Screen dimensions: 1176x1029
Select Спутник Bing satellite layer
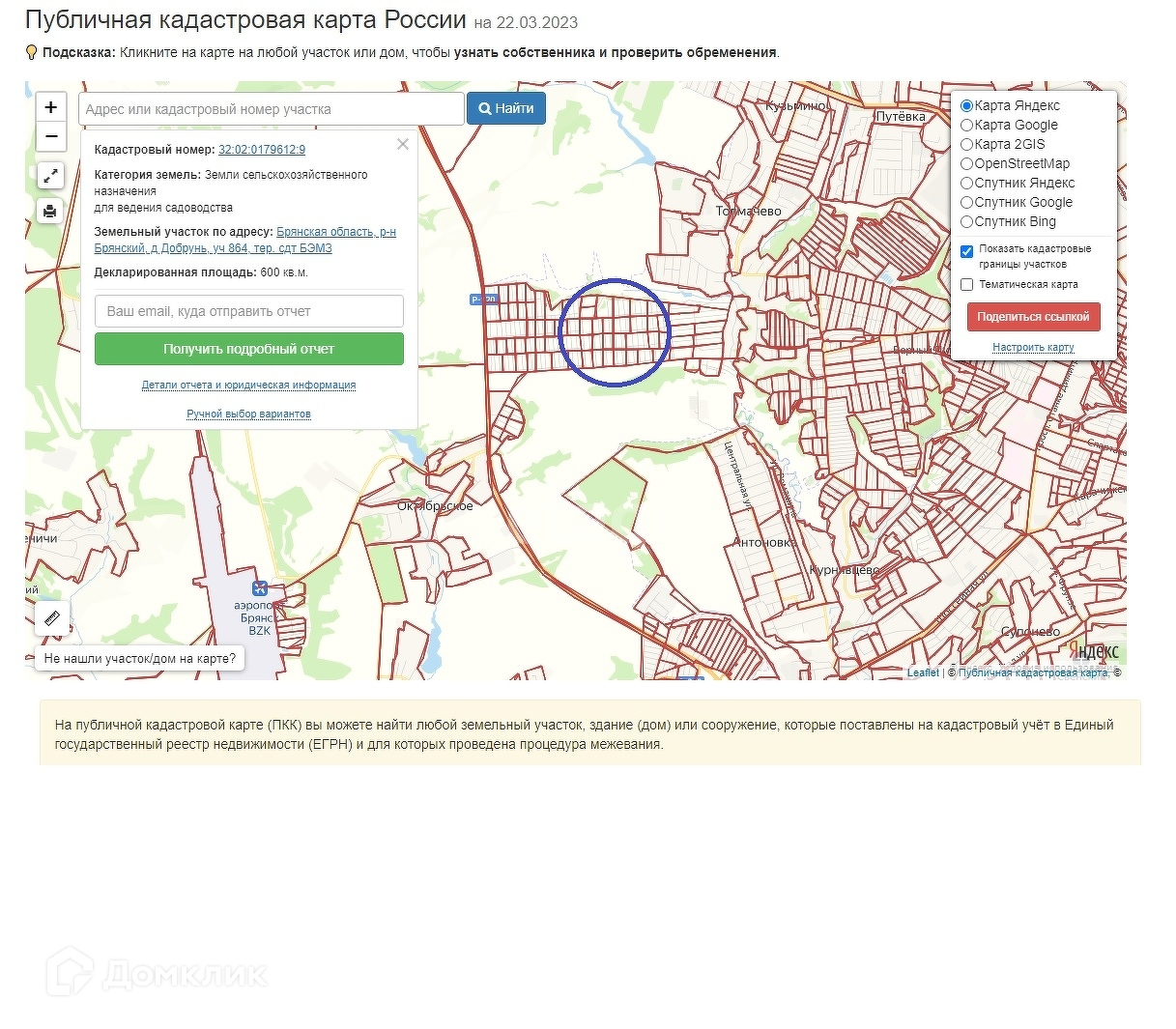967,222
